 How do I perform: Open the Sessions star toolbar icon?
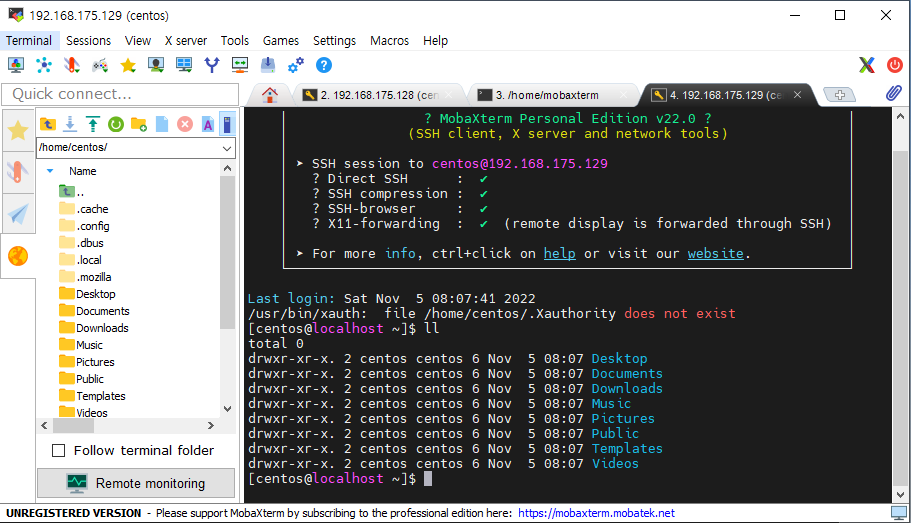(128, 65)
